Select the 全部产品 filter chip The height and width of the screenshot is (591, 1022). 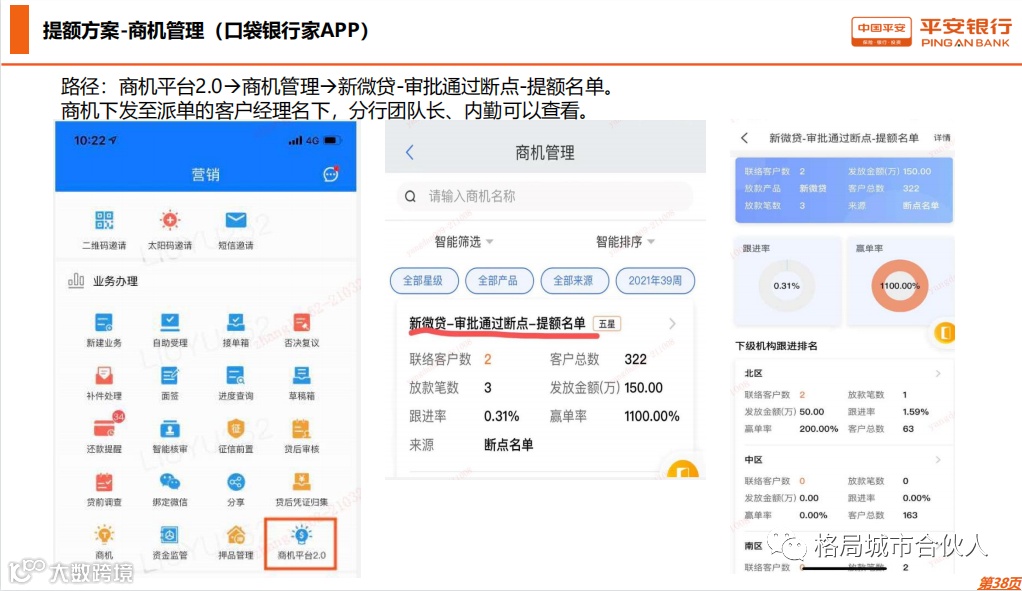tap(498, 281)
